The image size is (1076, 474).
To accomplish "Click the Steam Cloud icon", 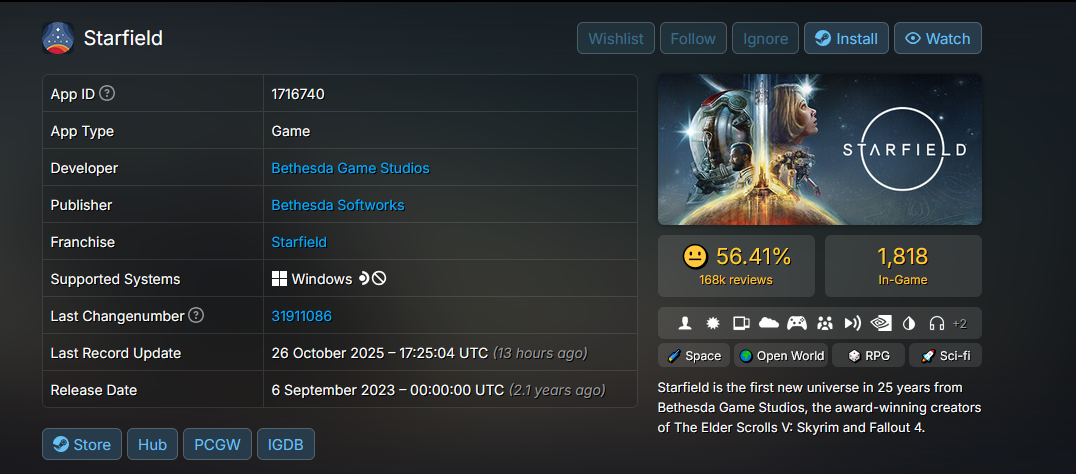I will click(769, 323).
